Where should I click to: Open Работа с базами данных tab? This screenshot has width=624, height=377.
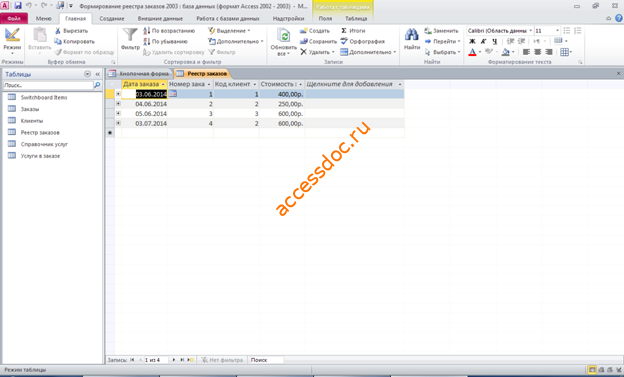[x=228, y=18]
